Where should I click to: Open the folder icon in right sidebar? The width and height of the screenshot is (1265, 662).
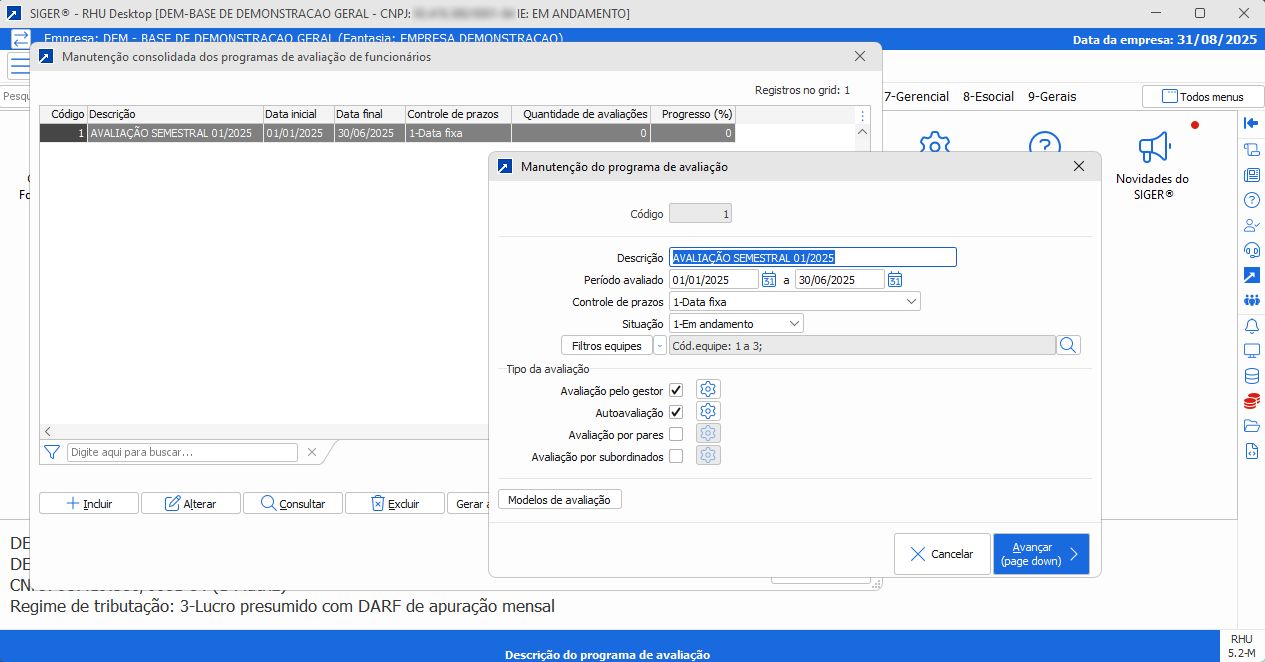[1251, 426]
